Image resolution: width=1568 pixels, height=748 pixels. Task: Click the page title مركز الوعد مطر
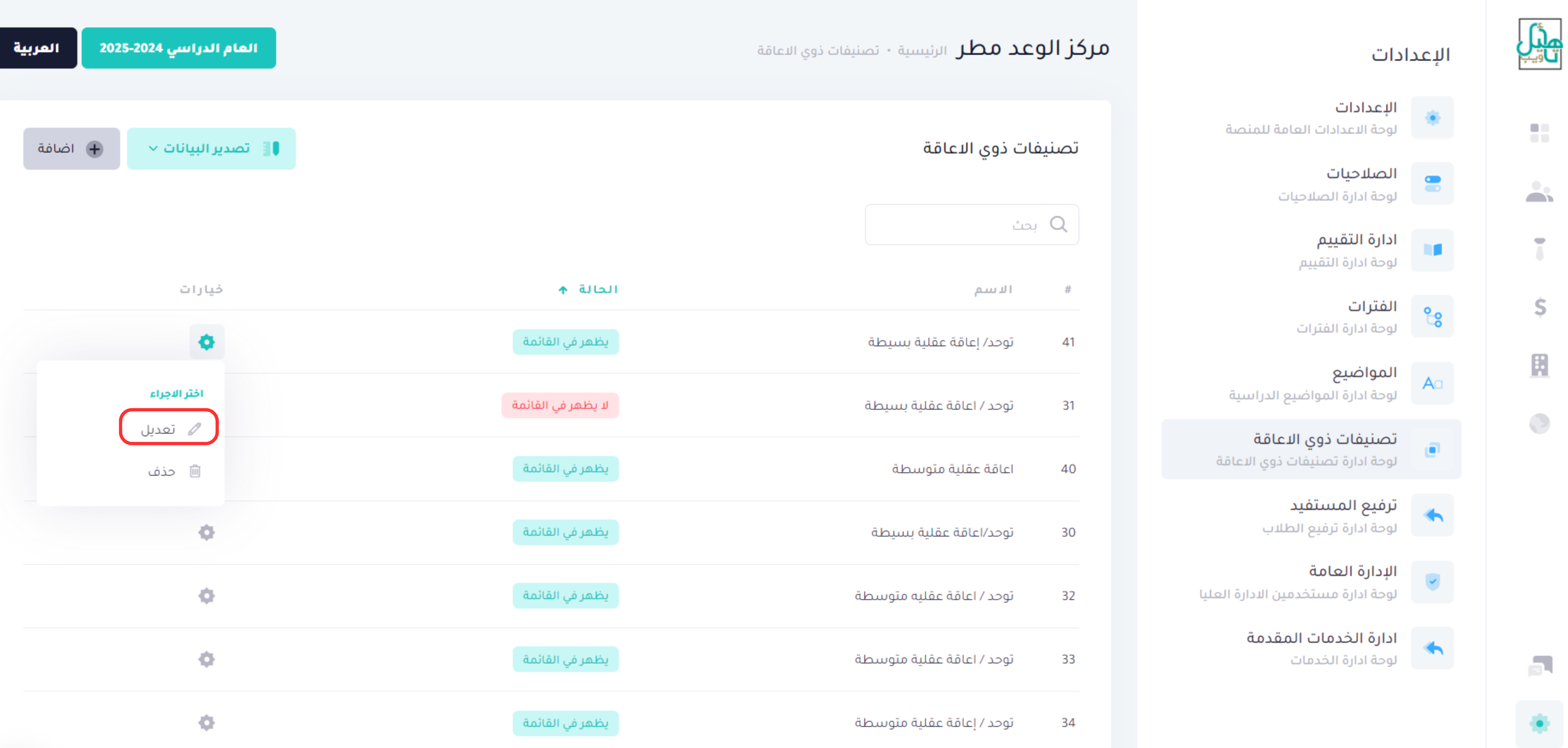coord(1032,48)
